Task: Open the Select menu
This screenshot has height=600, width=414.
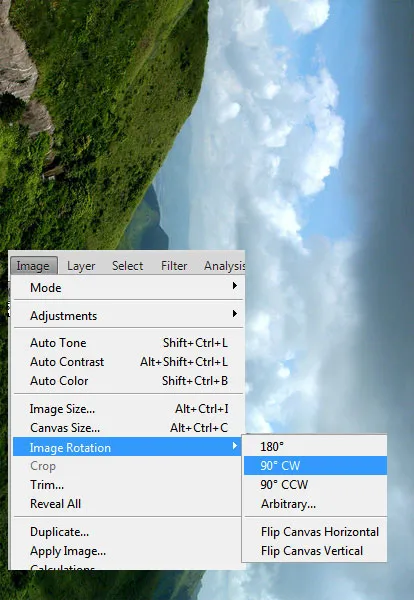Action: coord(127,266)
